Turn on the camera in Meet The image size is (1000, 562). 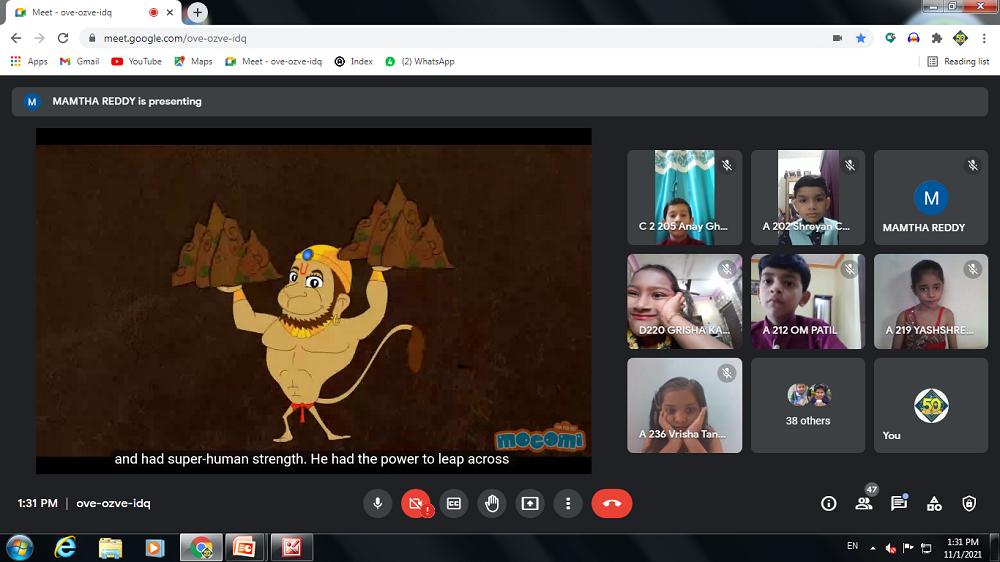pos(415,504)
